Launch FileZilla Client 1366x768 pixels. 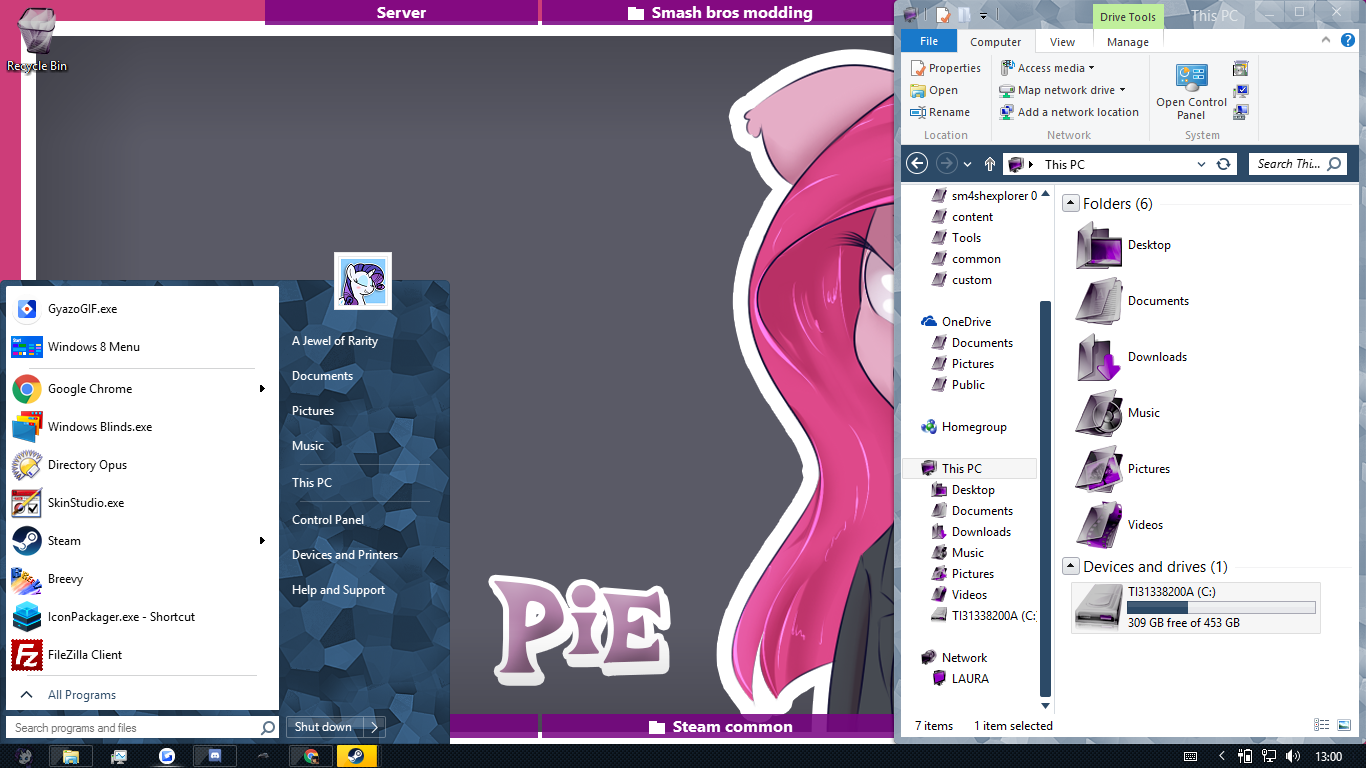[x=142, y=655]
